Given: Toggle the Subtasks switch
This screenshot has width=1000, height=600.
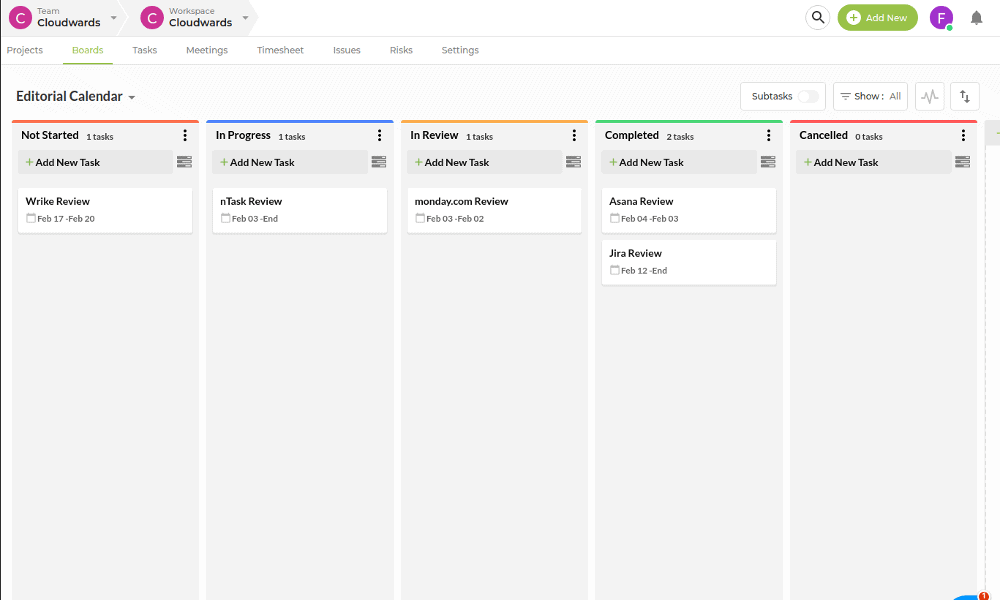Looking at the screenshot, I should point(808,96).
